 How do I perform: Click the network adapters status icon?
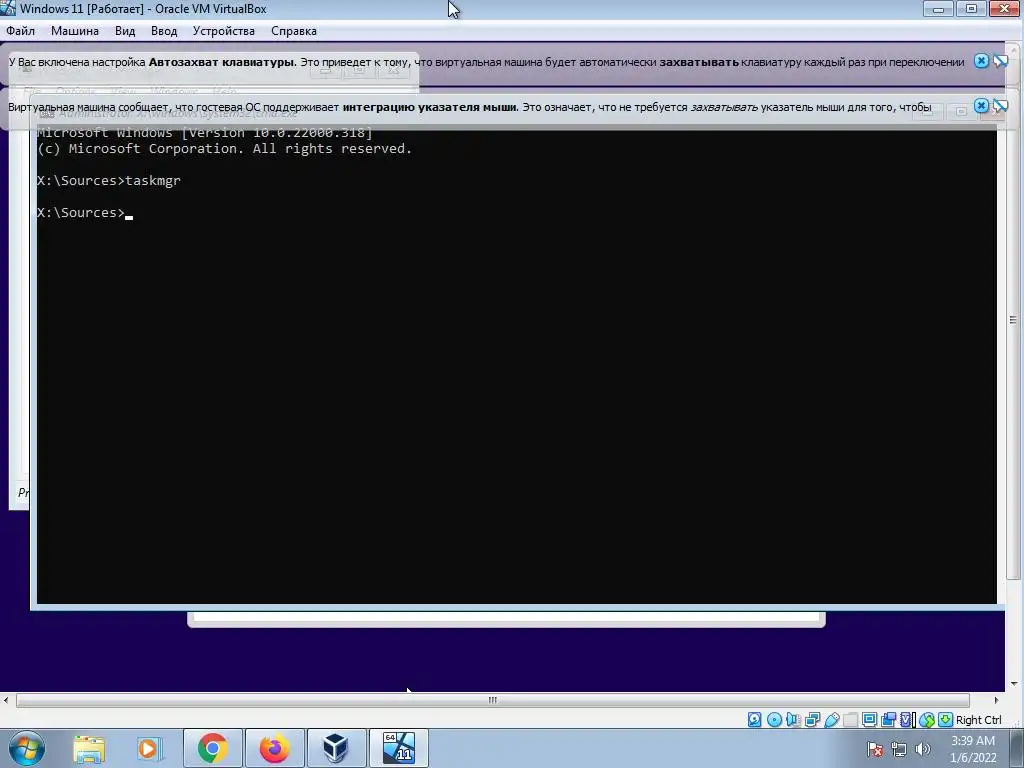tap(812, 720)
